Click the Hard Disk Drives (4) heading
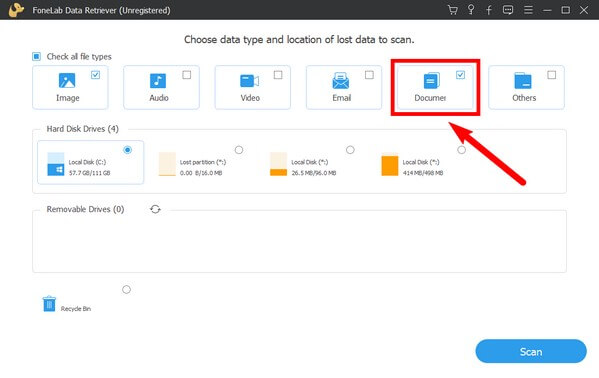Image resolution: width=599 pixels, height=378 pixels. [x=83, y=129]
